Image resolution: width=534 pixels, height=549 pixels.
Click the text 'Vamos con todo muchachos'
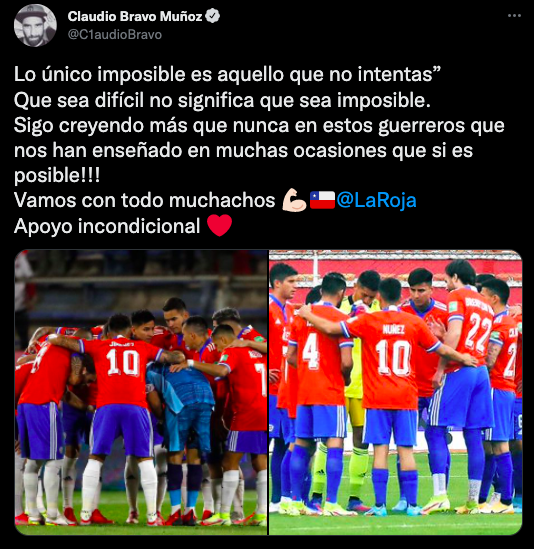145,201
